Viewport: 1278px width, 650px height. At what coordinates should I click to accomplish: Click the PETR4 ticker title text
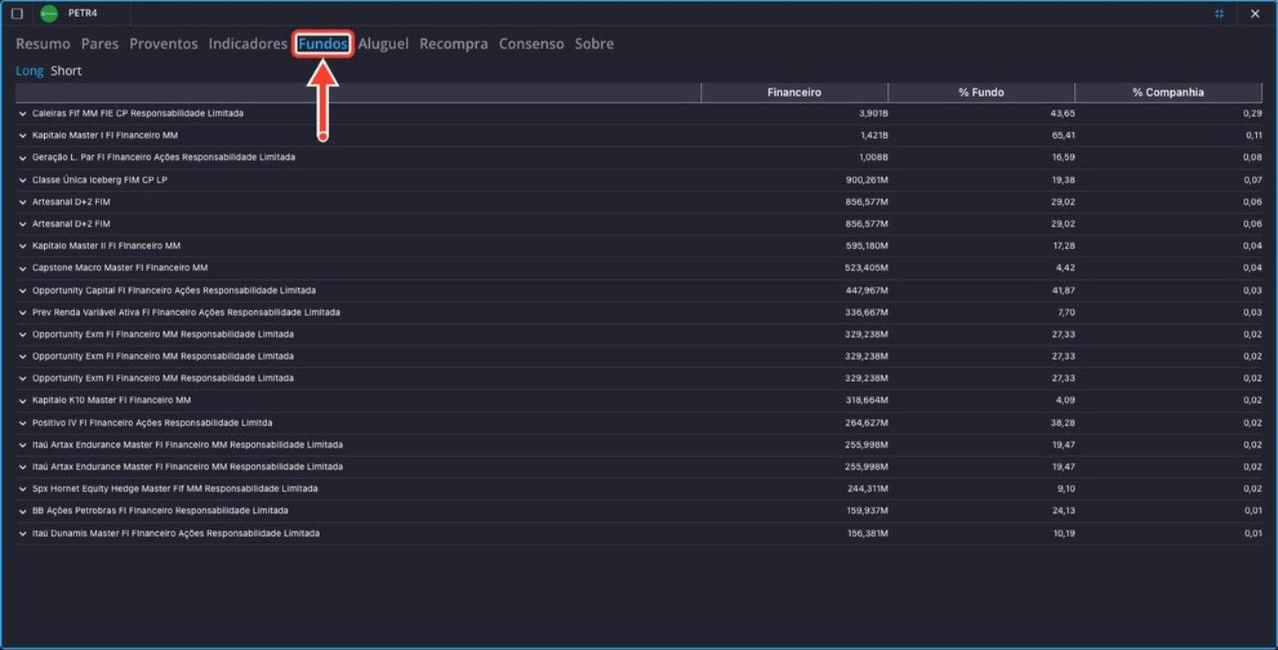83,14
